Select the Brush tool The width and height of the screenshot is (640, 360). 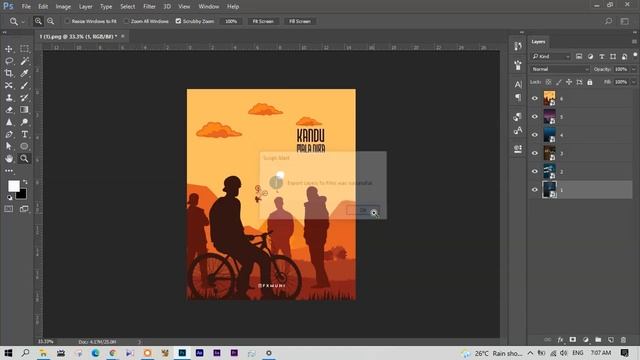pos(24,85)
